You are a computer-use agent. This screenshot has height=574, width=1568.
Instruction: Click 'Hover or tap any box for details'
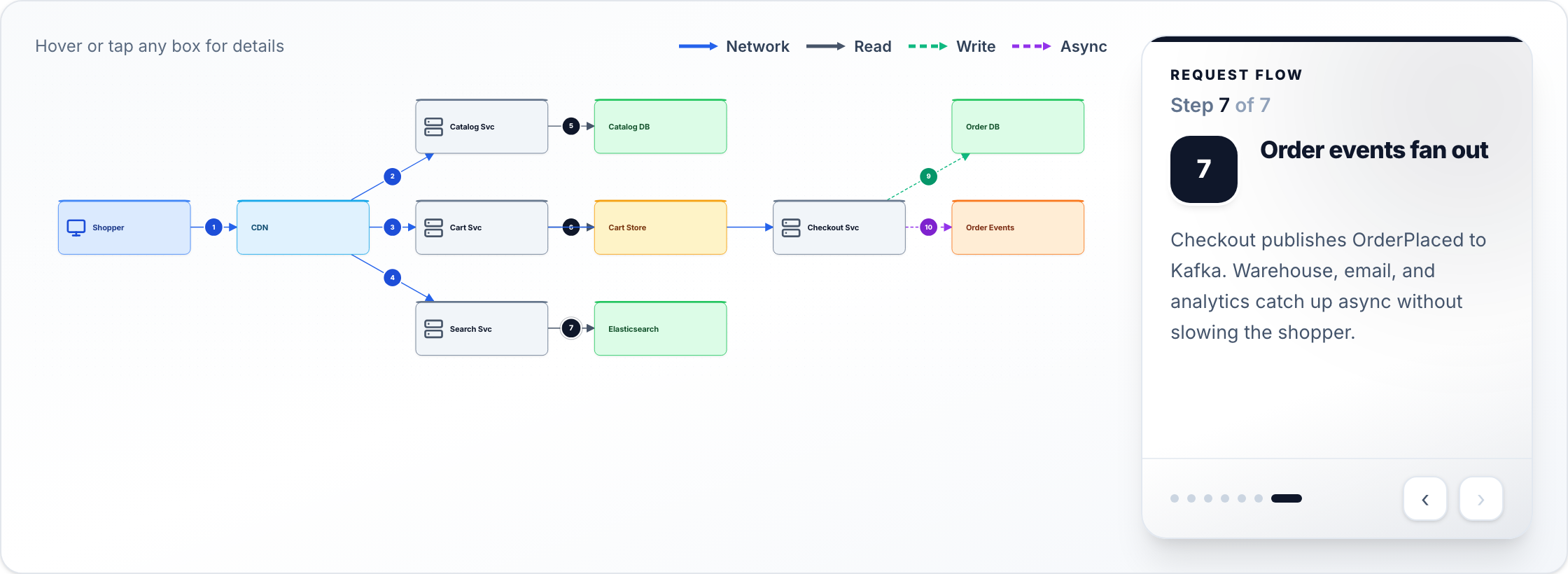pyautogui.click(x=160, y=46)
